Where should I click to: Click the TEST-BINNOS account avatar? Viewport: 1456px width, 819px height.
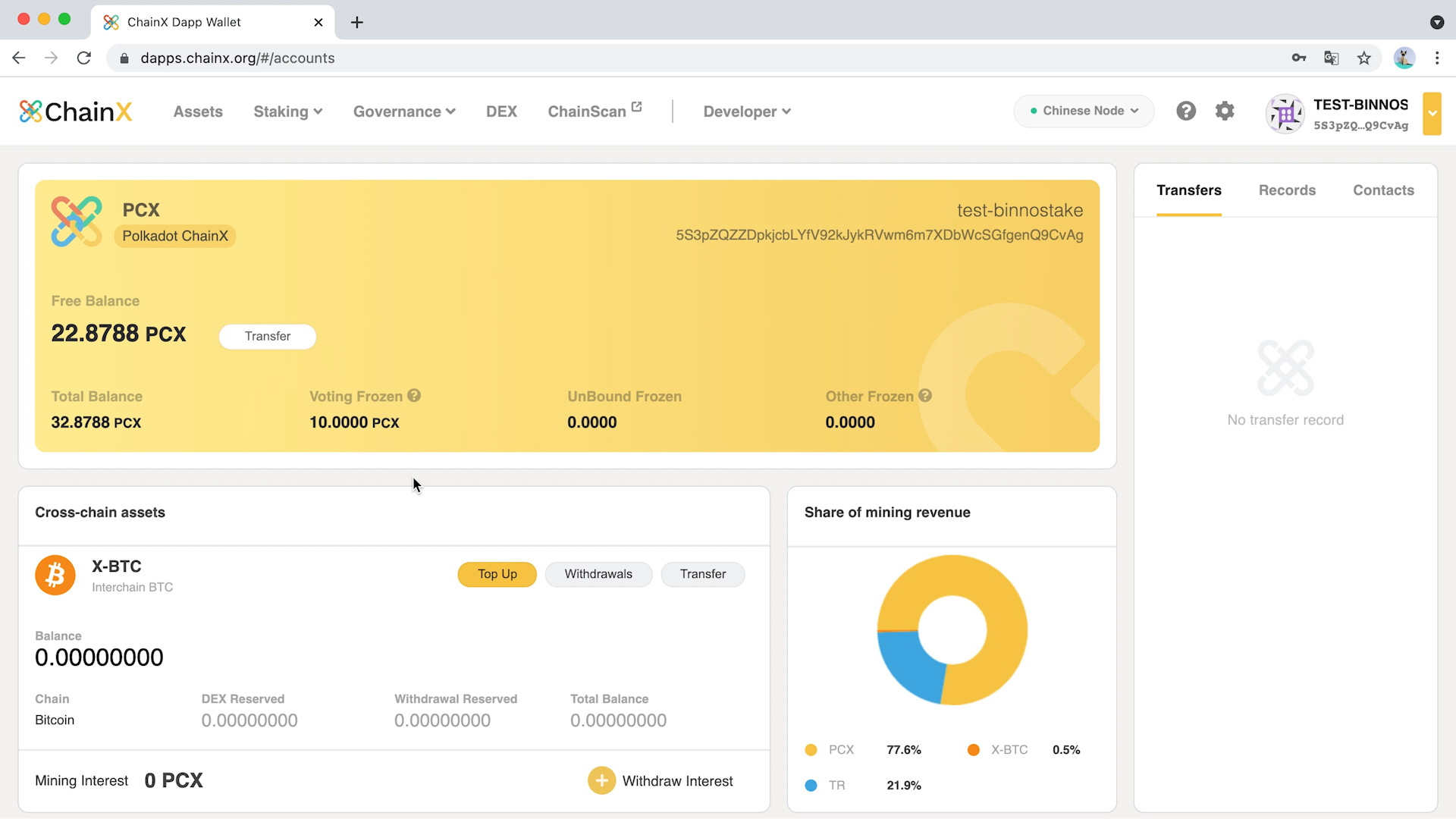(x=1285, y=114)
